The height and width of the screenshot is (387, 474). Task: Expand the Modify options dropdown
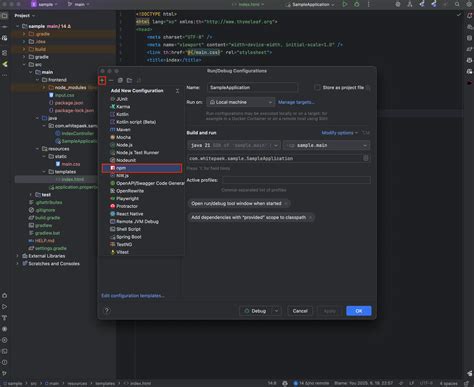tap(339, 133)
